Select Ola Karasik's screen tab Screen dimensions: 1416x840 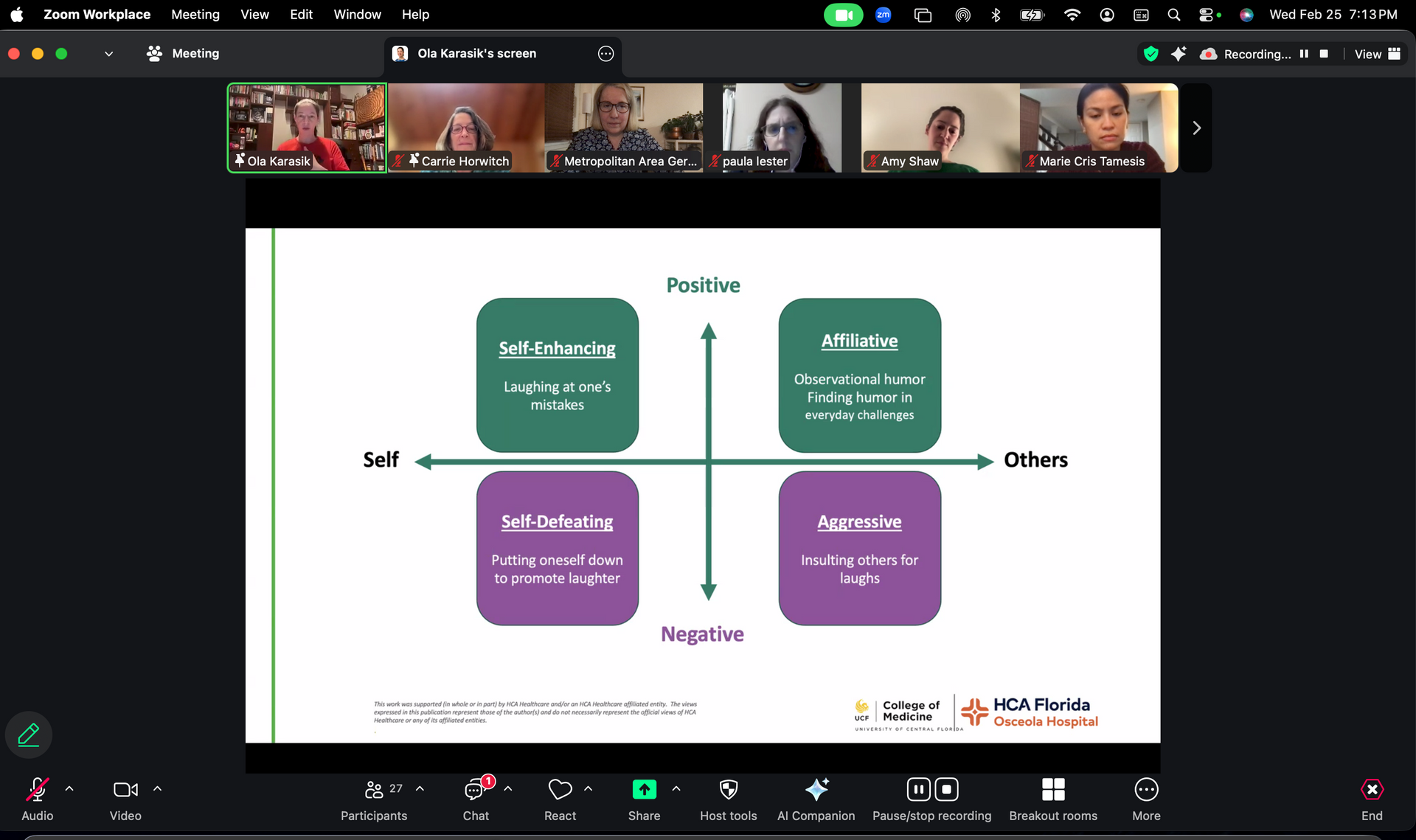pyautogui.click(x=476, y=54)
